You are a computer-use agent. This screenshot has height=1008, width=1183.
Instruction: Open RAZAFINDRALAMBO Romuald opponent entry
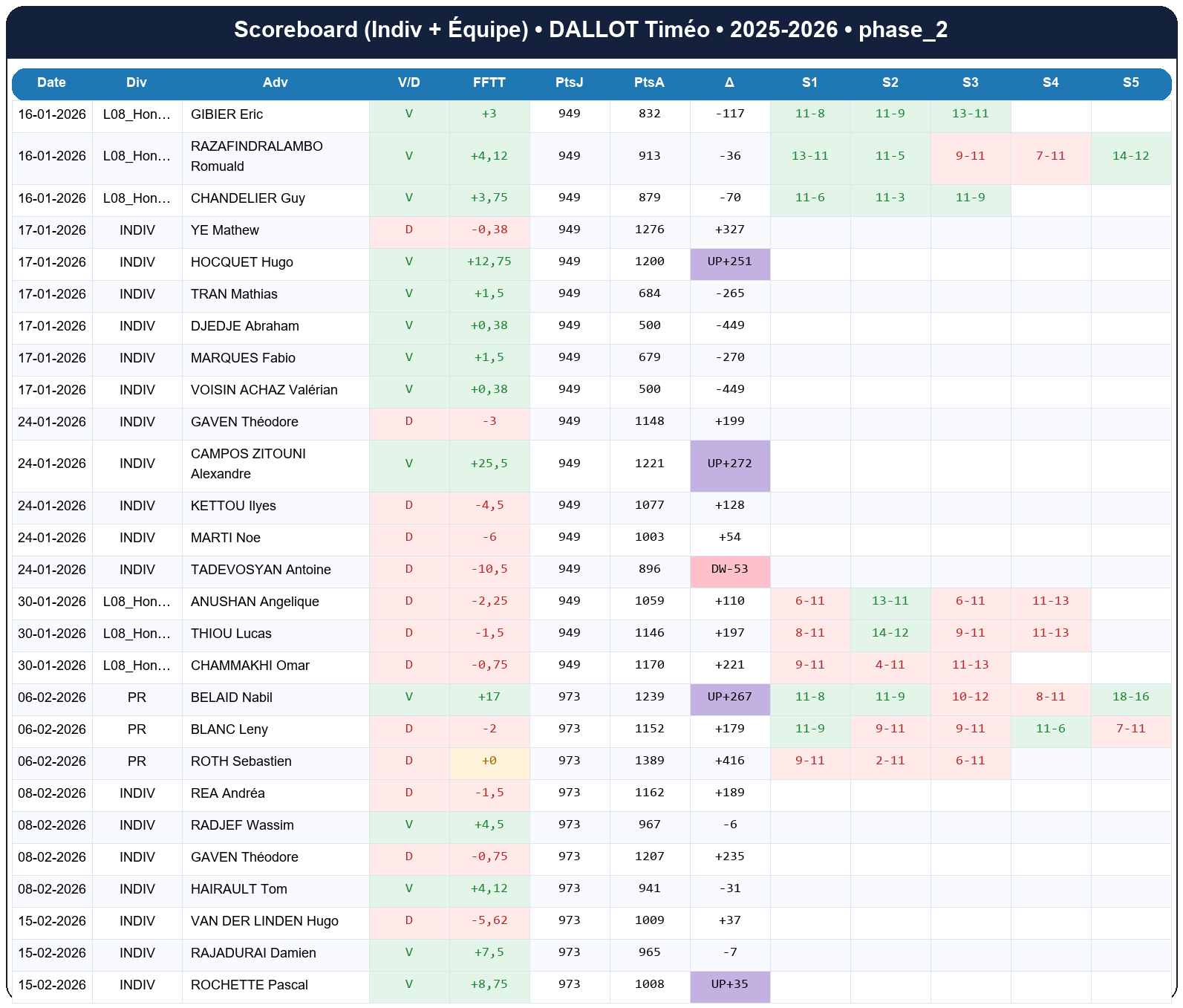point(256,156)
